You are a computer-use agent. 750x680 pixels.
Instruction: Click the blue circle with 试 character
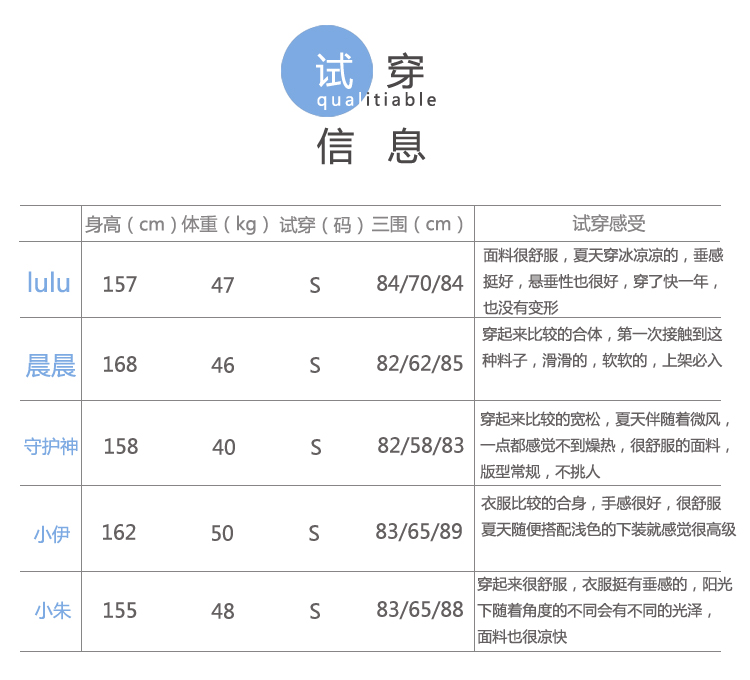(x=326, y=72)
